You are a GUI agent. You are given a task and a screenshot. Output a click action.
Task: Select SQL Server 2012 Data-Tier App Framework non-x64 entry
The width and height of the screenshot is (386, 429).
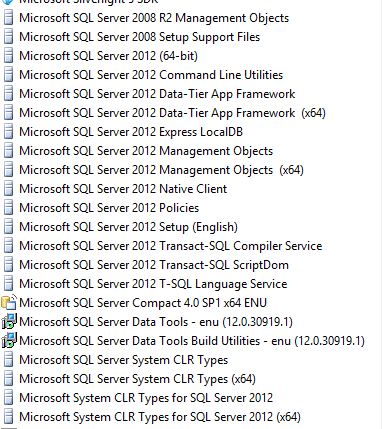coord(157,94)
